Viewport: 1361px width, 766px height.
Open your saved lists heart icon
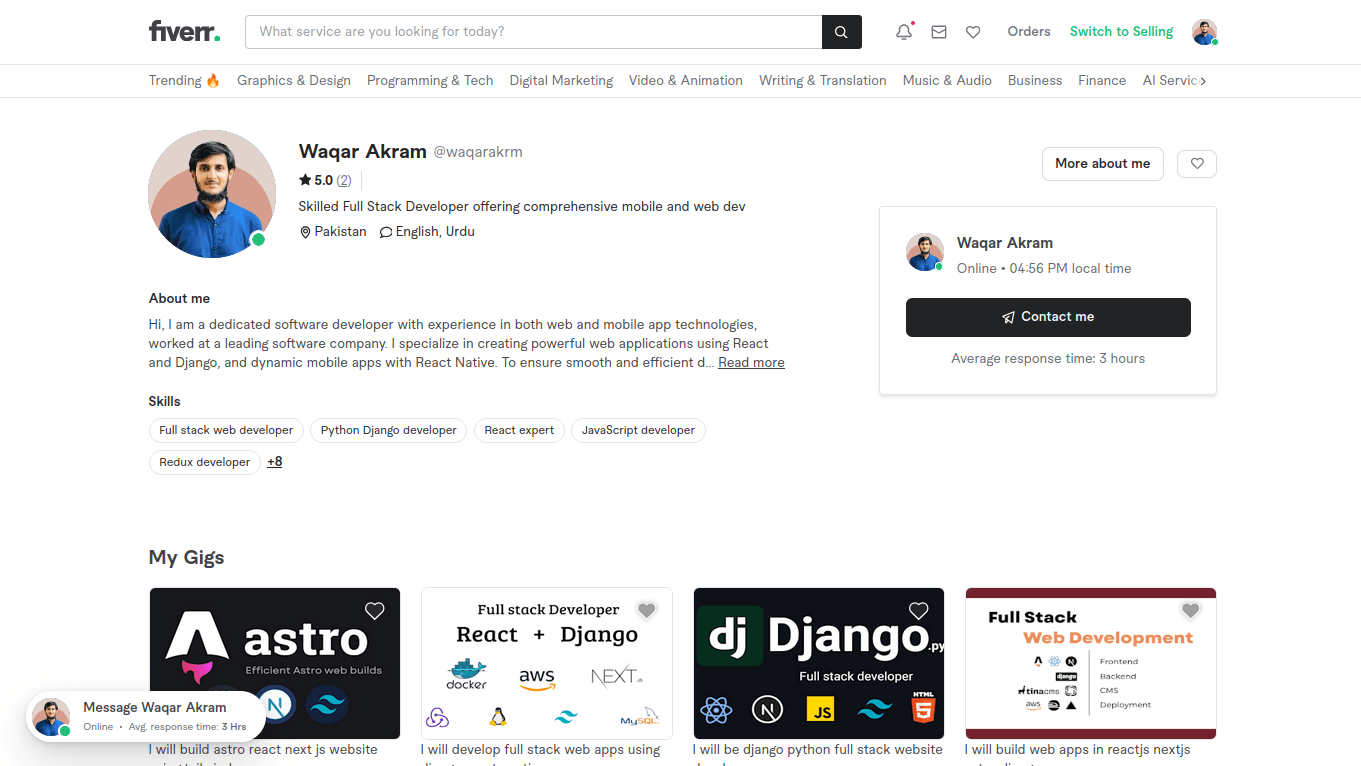973,31
